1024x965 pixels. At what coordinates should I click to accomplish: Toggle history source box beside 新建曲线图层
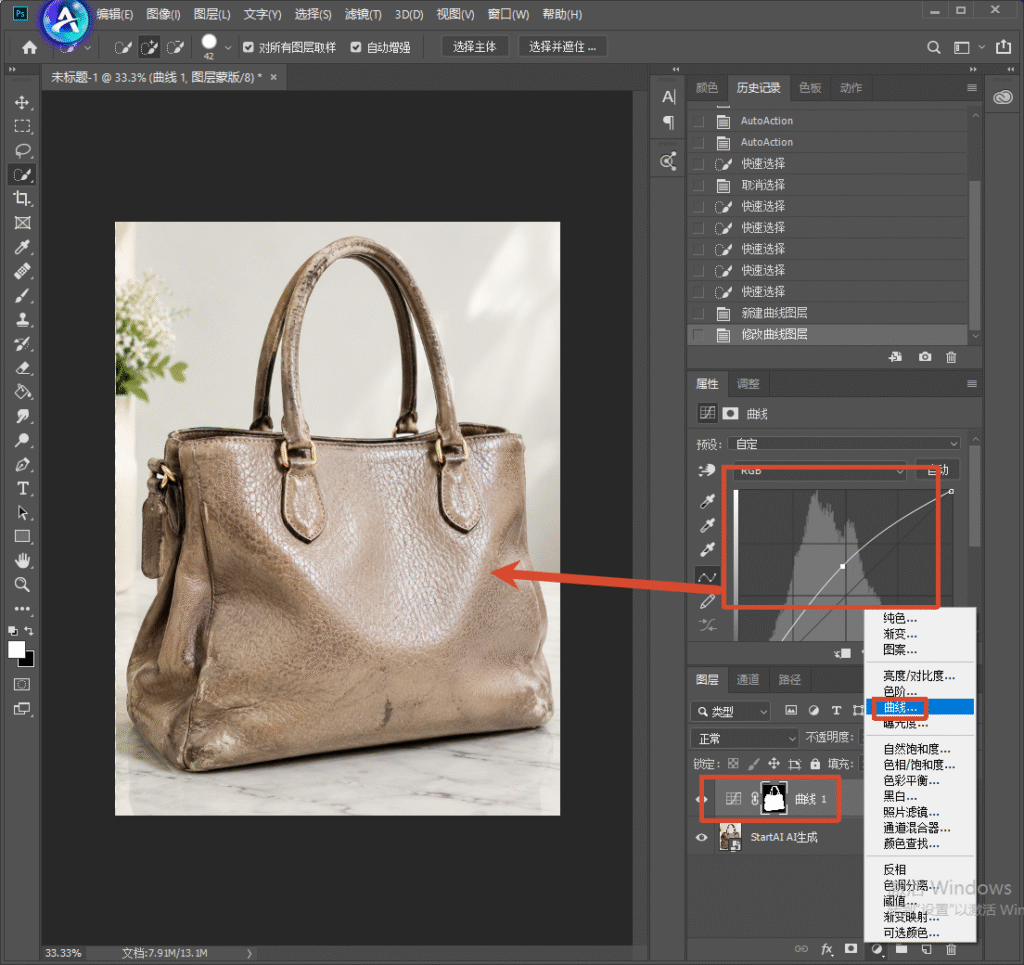[x=698, y=313]
